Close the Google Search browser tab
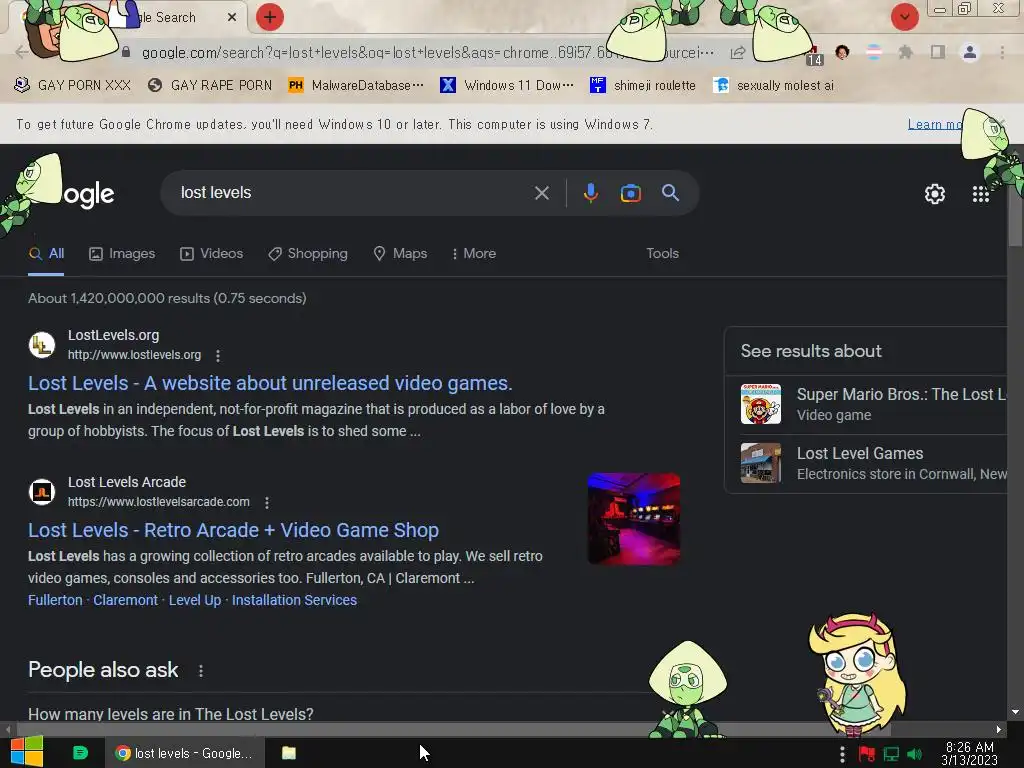Image resolution: width=1024 pixels, height=768 pixels. coord(232,18)
